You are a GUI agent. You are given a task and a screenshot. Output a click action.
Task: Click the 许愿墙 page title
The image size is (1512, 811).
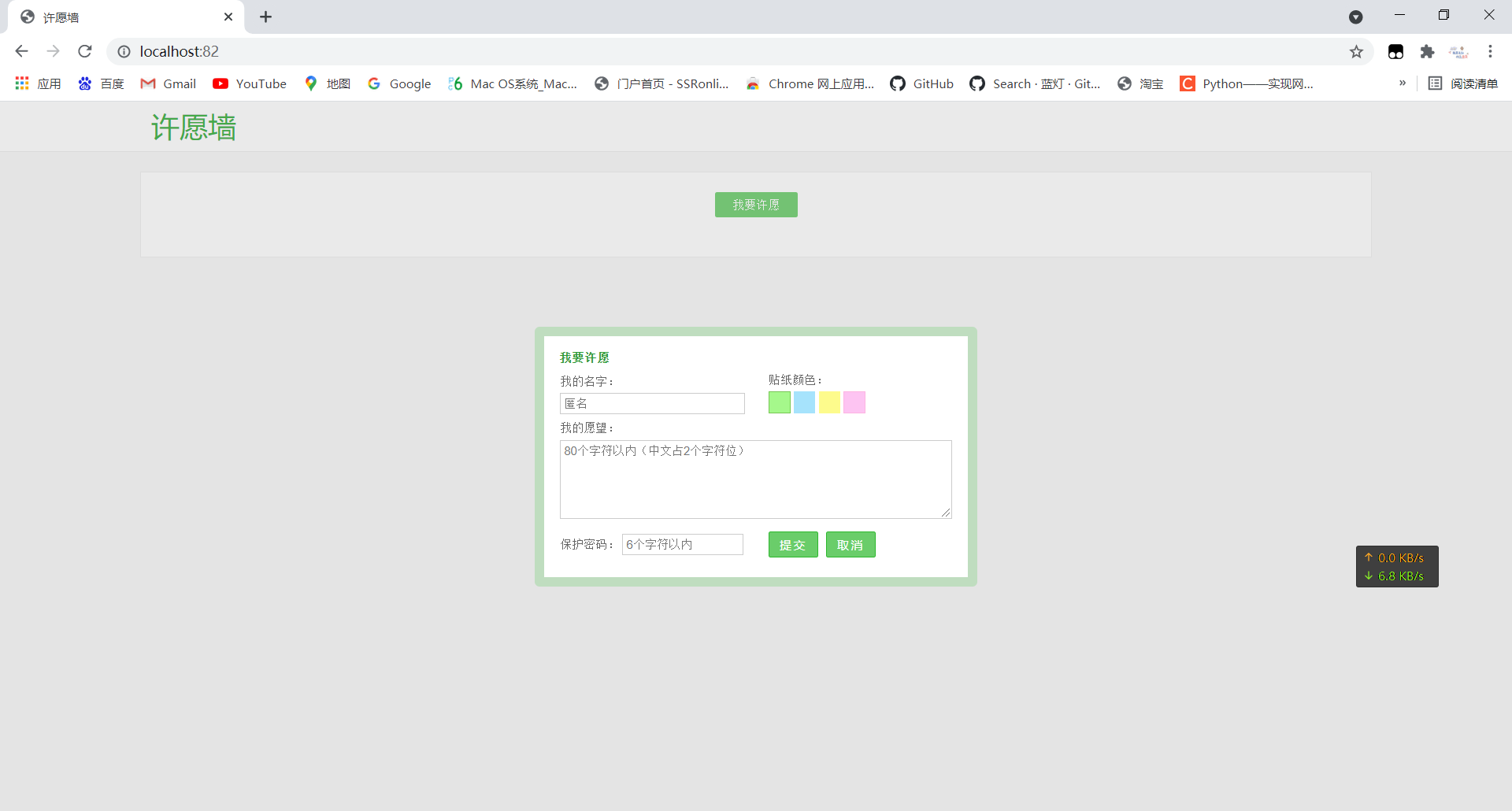tap(194, 127)
